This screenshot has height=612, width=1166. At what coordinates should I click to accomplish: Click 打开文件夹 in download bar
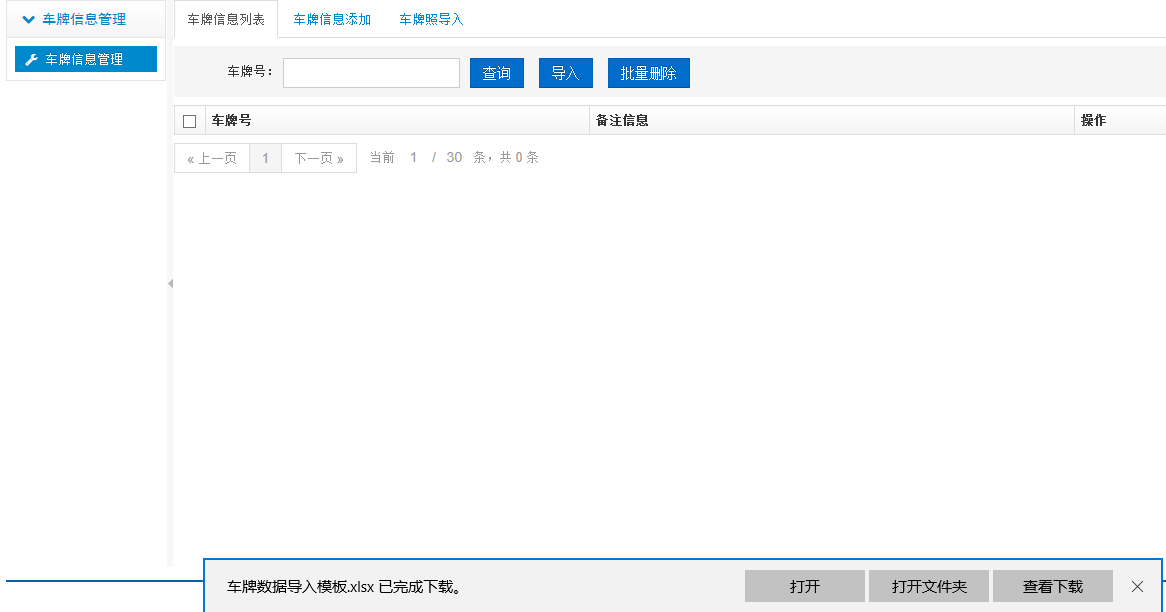[929, 586]
